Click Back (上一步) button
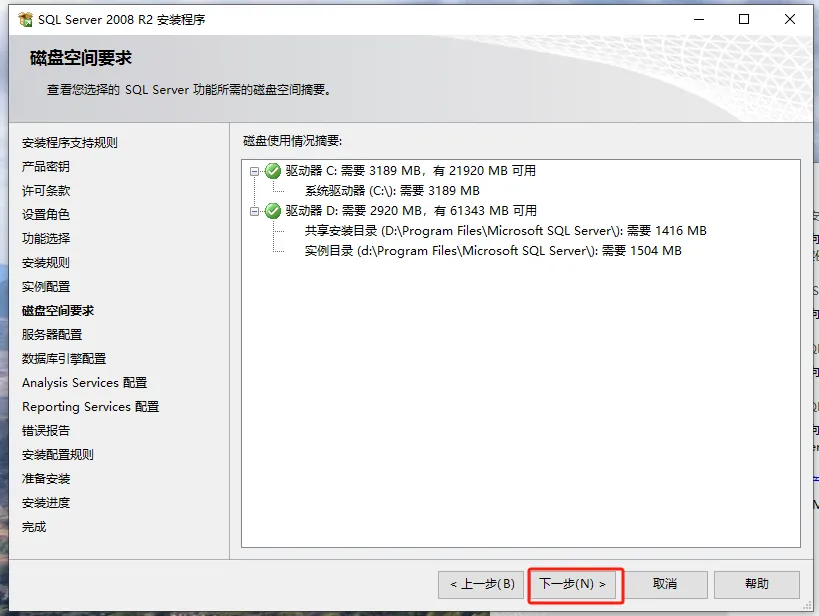819x616 pixels. 481,584
